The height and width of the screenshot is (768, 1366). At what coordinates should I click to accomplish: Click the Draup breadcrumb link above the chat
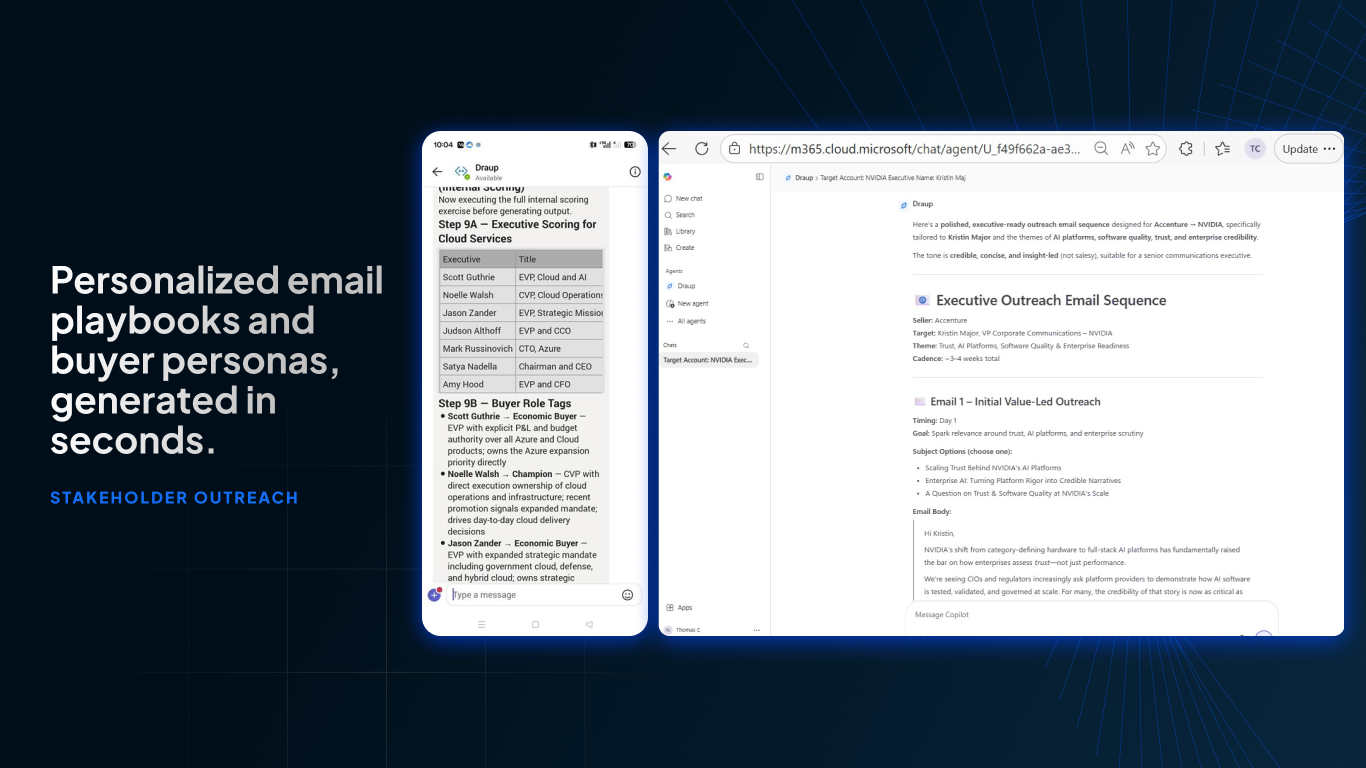pyautogui.click(x=804, y=177)
